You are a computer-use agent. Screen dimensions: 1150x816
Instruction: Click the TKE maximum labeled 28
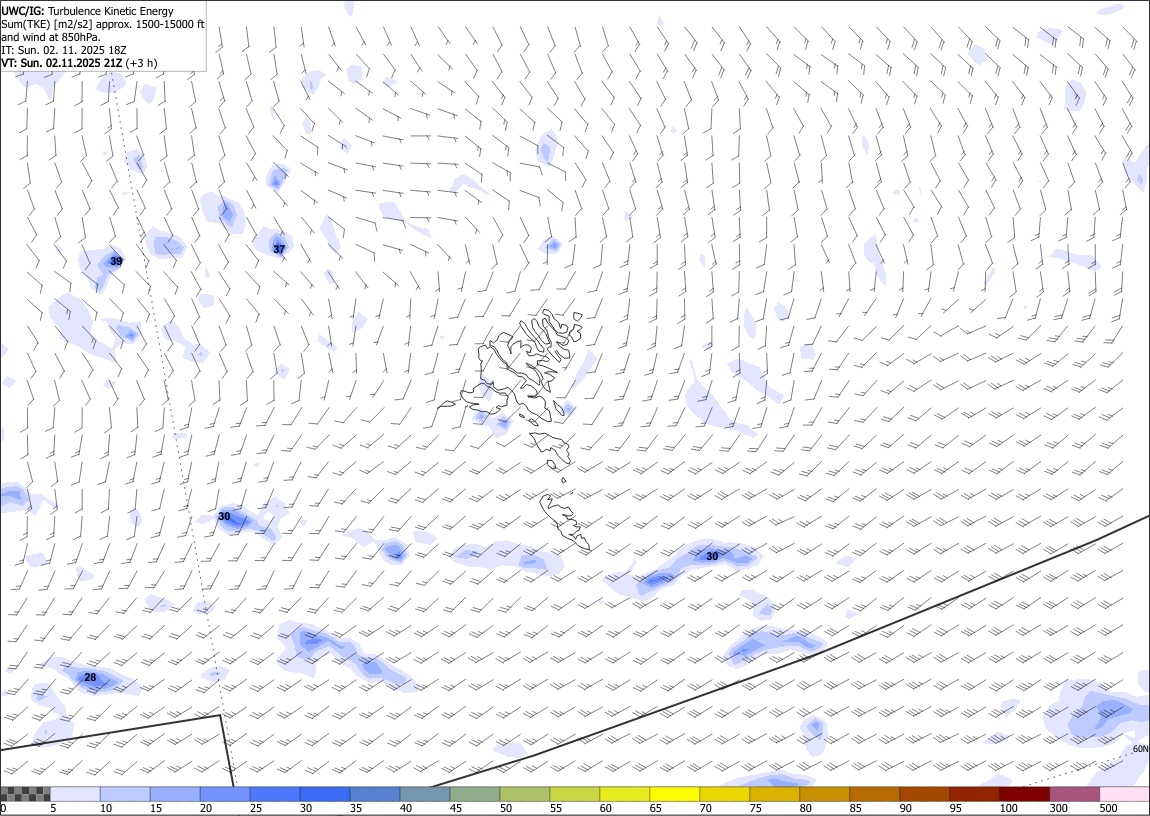tap(90, 677)
